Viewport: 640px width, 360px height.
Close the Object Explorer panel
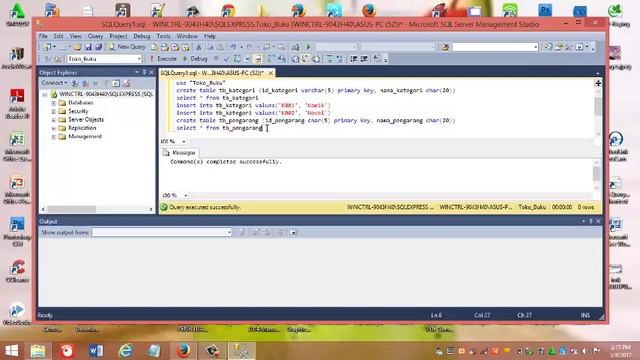click(x=151, y=72)
